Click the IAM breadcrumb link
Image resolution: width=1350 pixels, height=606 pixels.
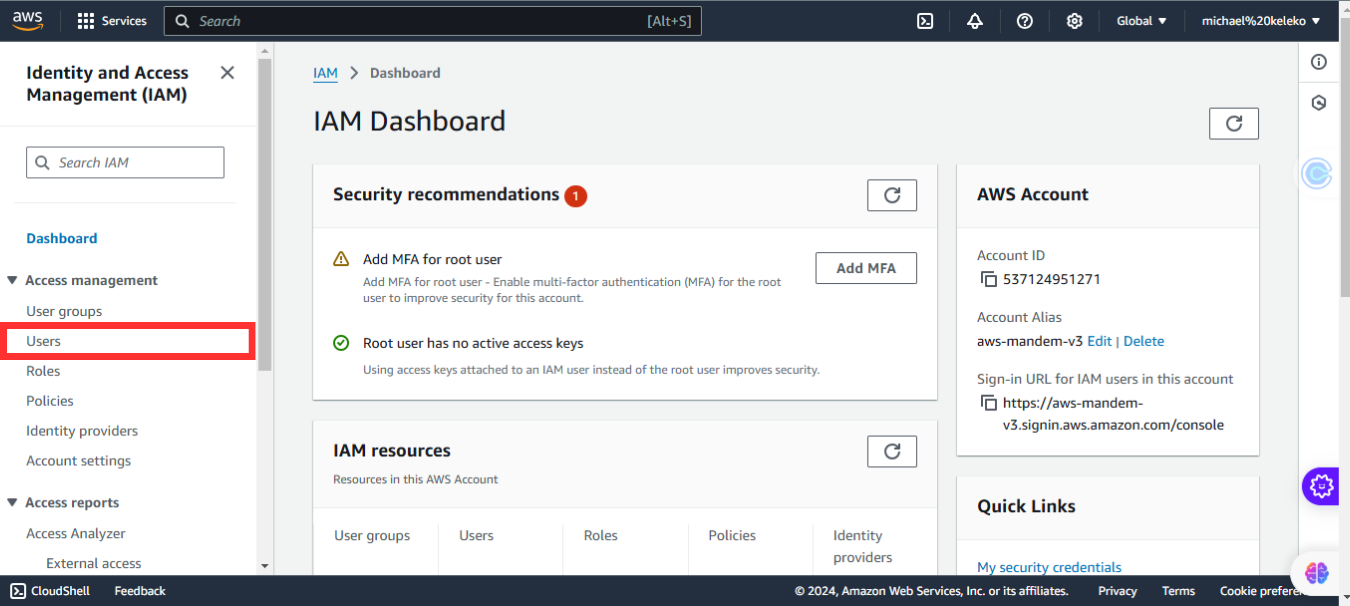point(325,73)
